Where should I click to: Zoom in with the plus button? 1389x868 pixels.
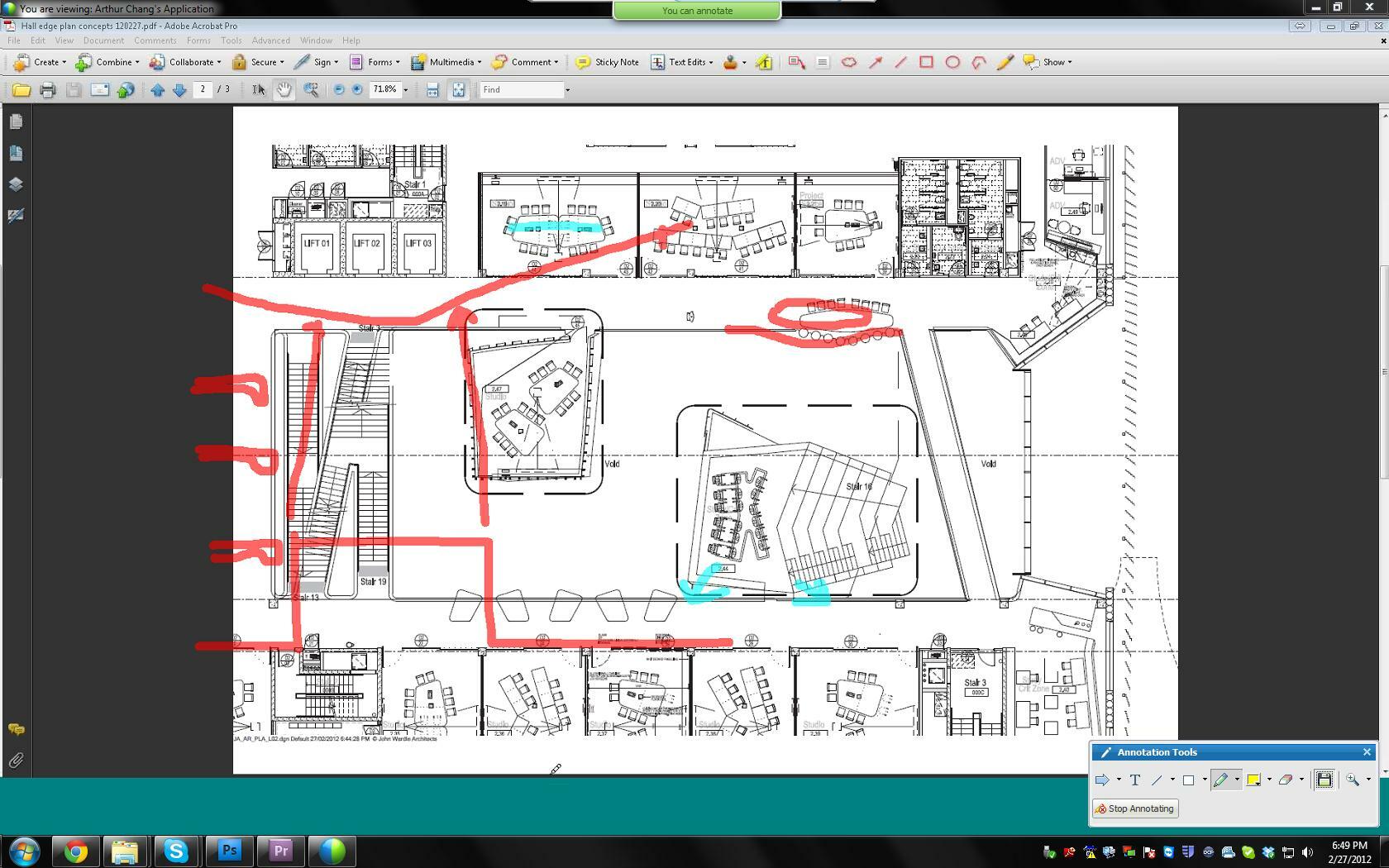tap(357, 89)
